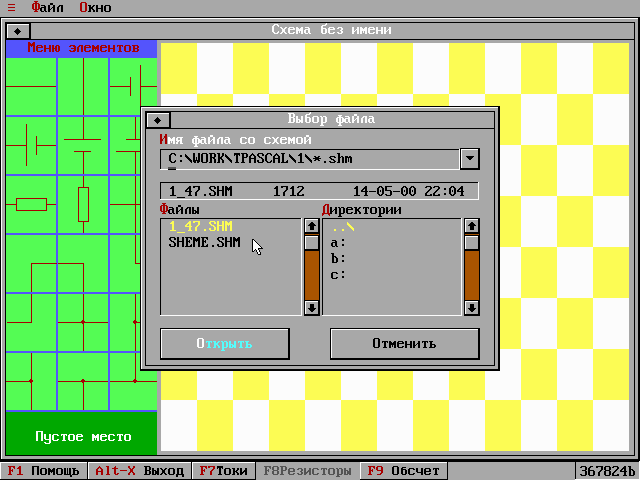Select drive c: in the directories list
This screenshot has width=640, height=480.
[x=338, y=274]
